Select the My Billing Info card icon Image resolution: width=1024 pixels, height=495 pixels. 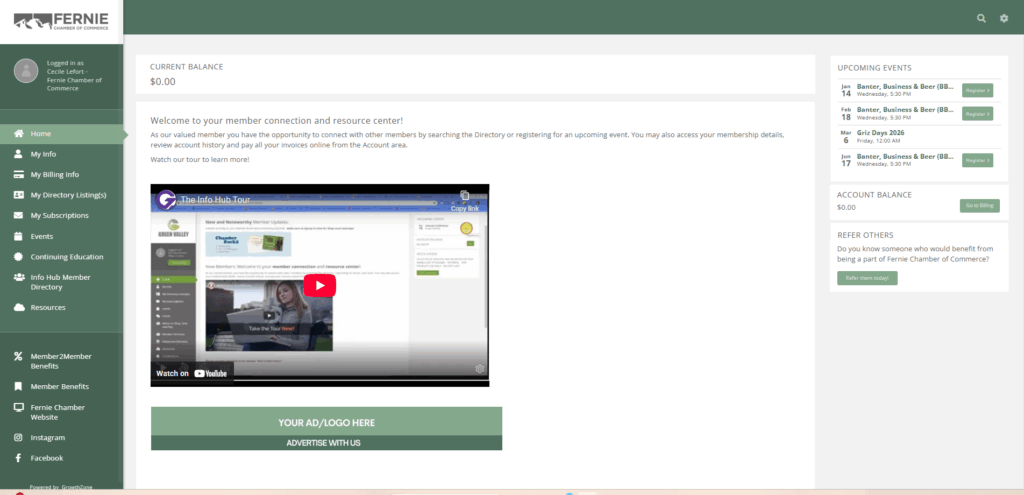[x=19, y=175]
